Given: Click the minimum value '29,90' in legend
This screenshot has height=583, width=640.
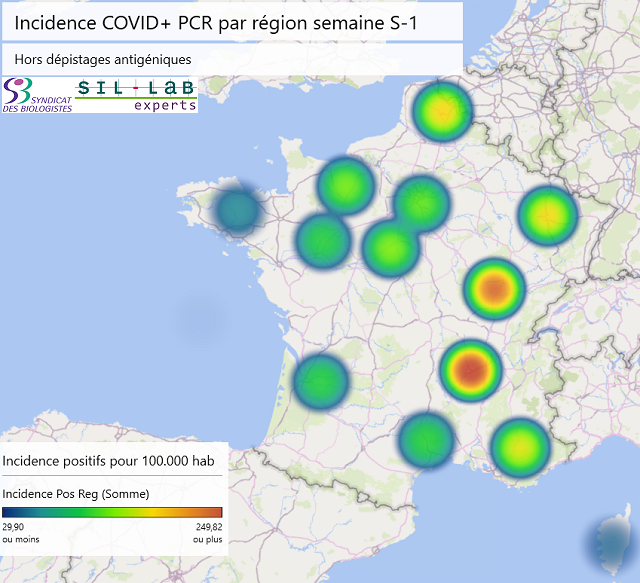Looking at the screenshot, I should coord(13,527).
